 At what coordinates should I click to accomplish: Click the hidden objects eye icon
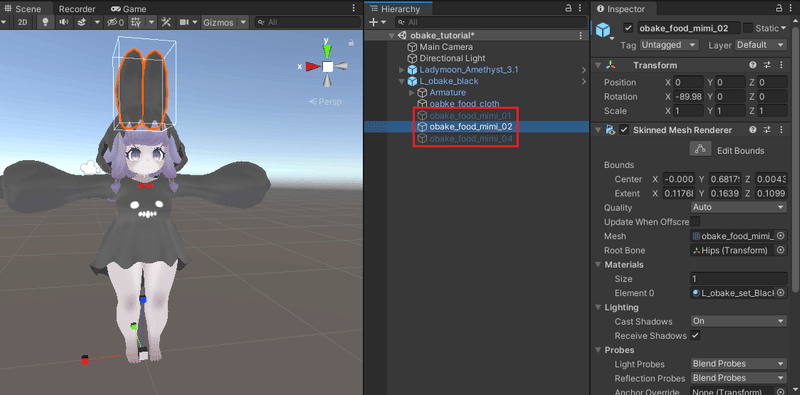point(115,22)
